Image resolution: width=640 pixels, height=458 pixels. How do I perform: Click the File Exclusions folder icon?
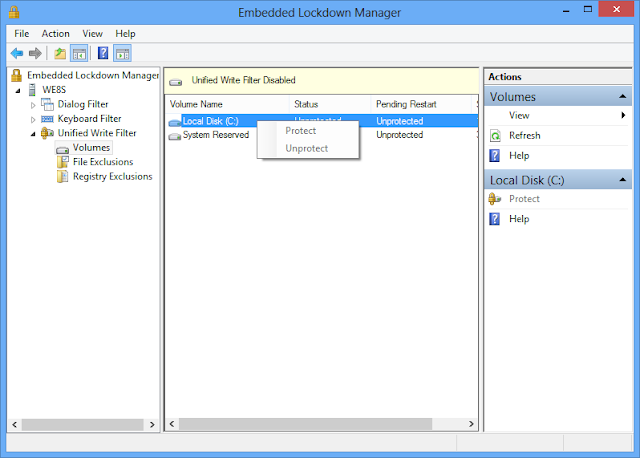[62, 162]
